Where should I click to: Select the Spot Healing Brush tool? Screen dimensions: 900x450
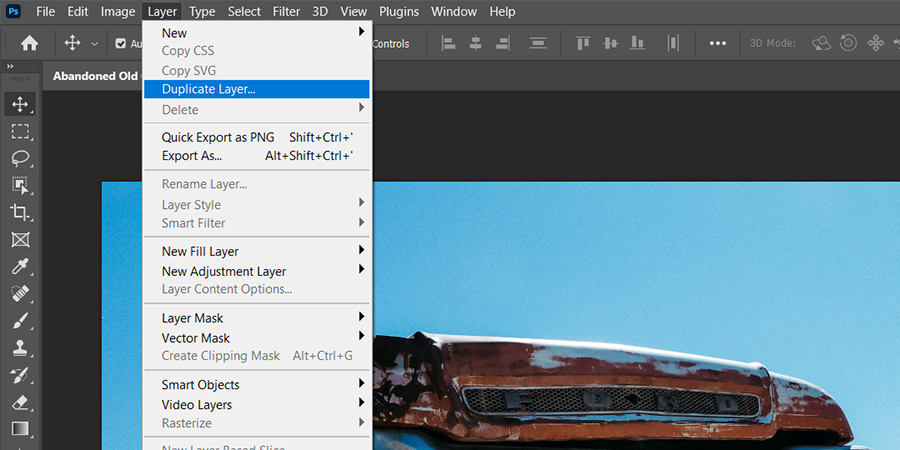(20, 294)
